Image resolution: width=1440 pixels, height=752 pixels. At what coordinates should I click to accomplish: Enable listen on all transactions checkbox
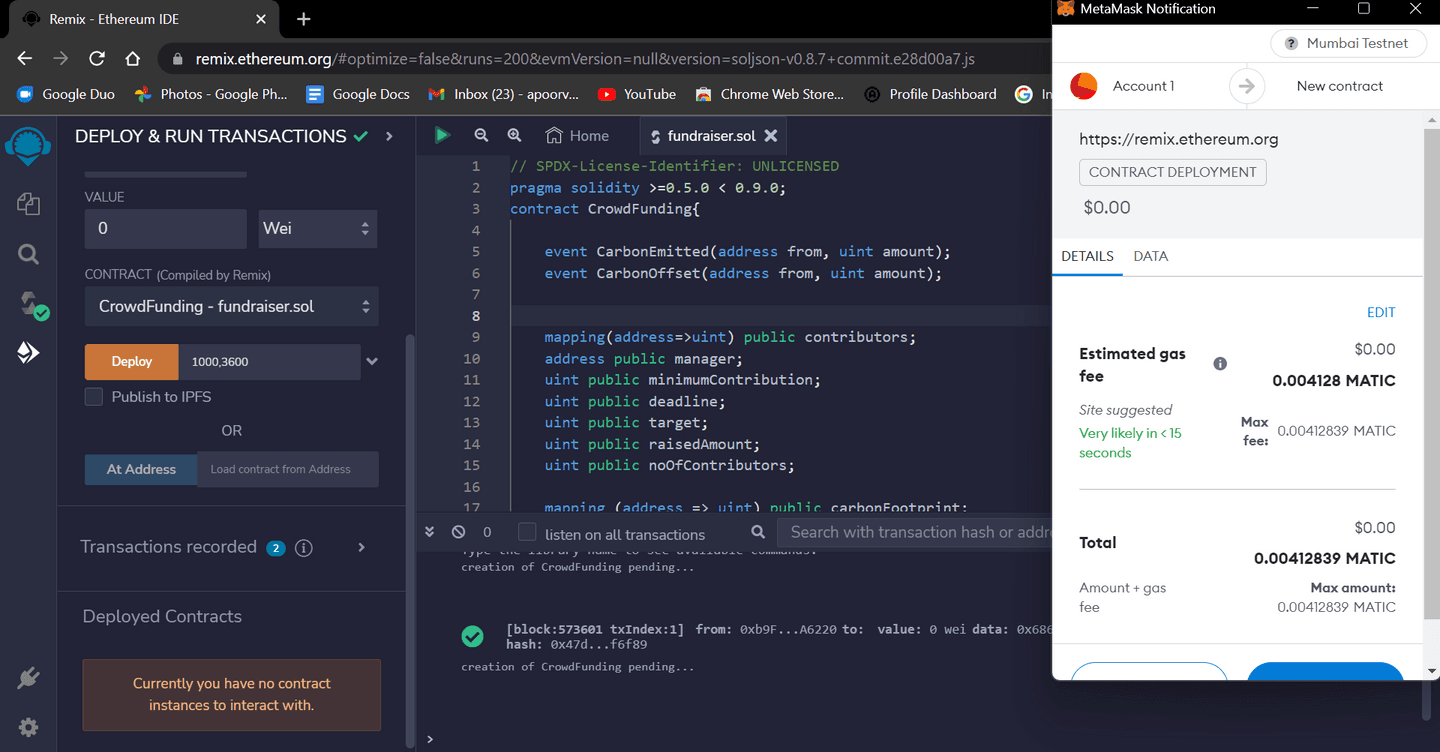(x=527, y=533)
